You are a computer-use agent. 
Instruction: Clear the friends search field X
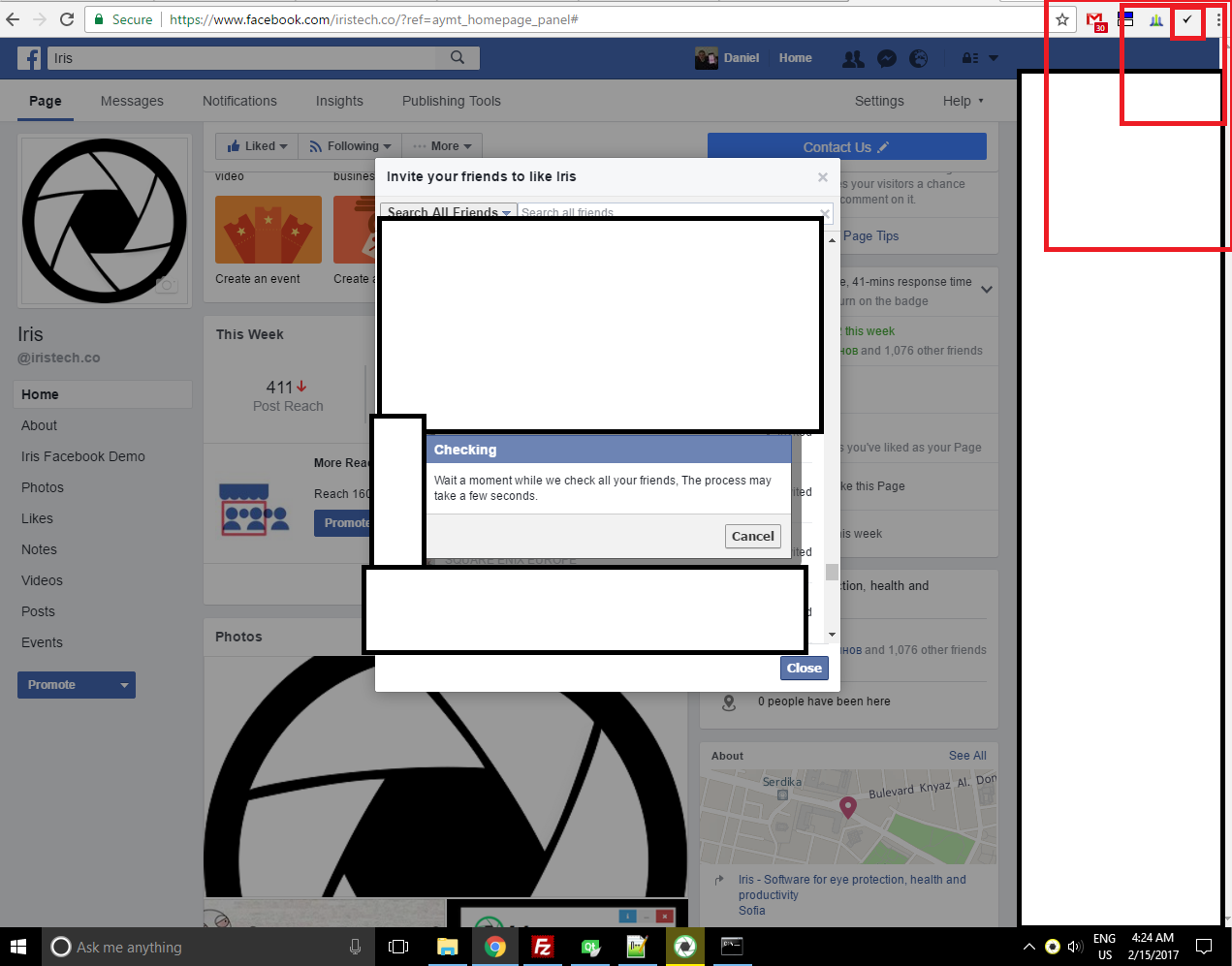coord(825,212)
